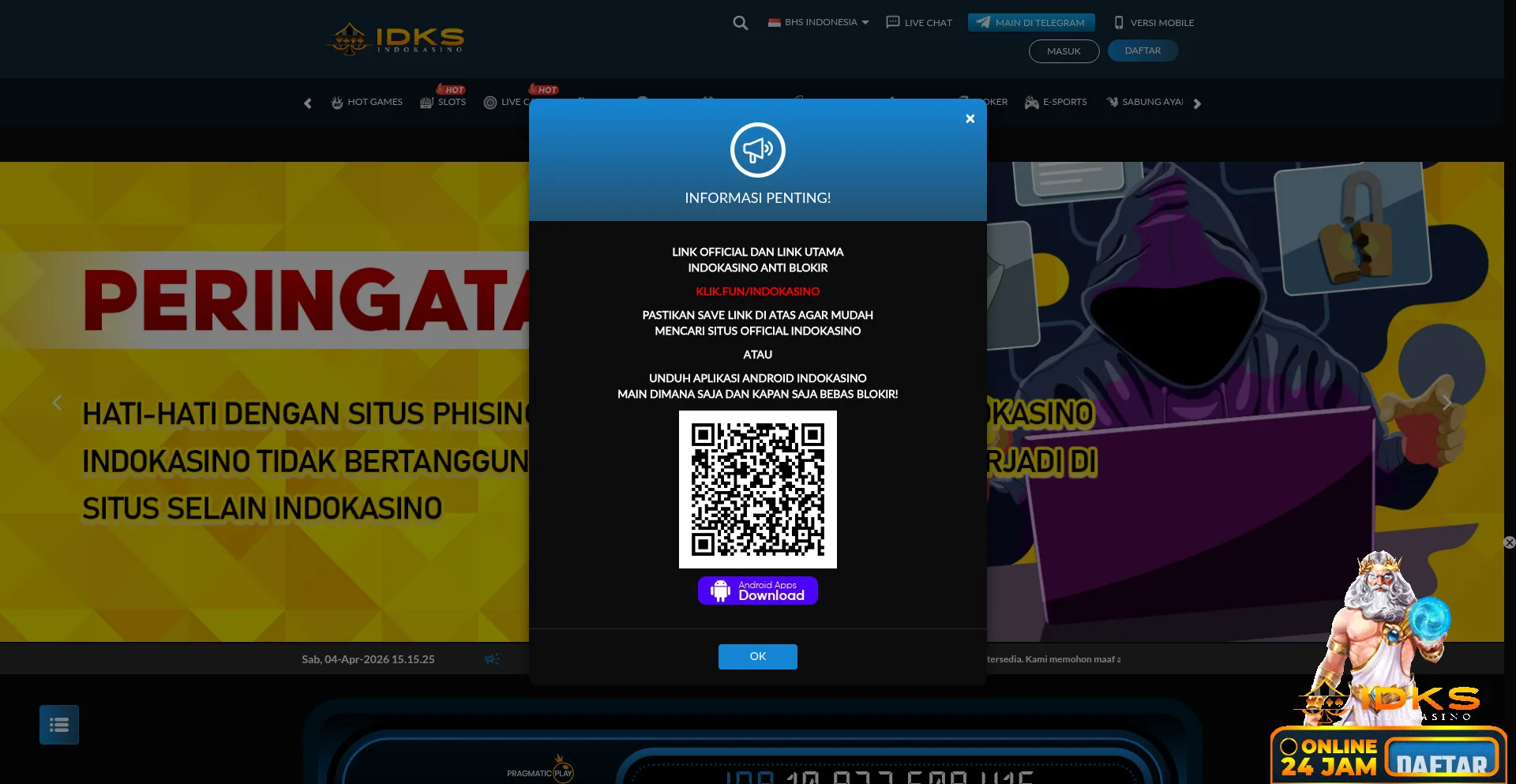
Task: Open the search magnifier icon
Action: tap(740, 23)
